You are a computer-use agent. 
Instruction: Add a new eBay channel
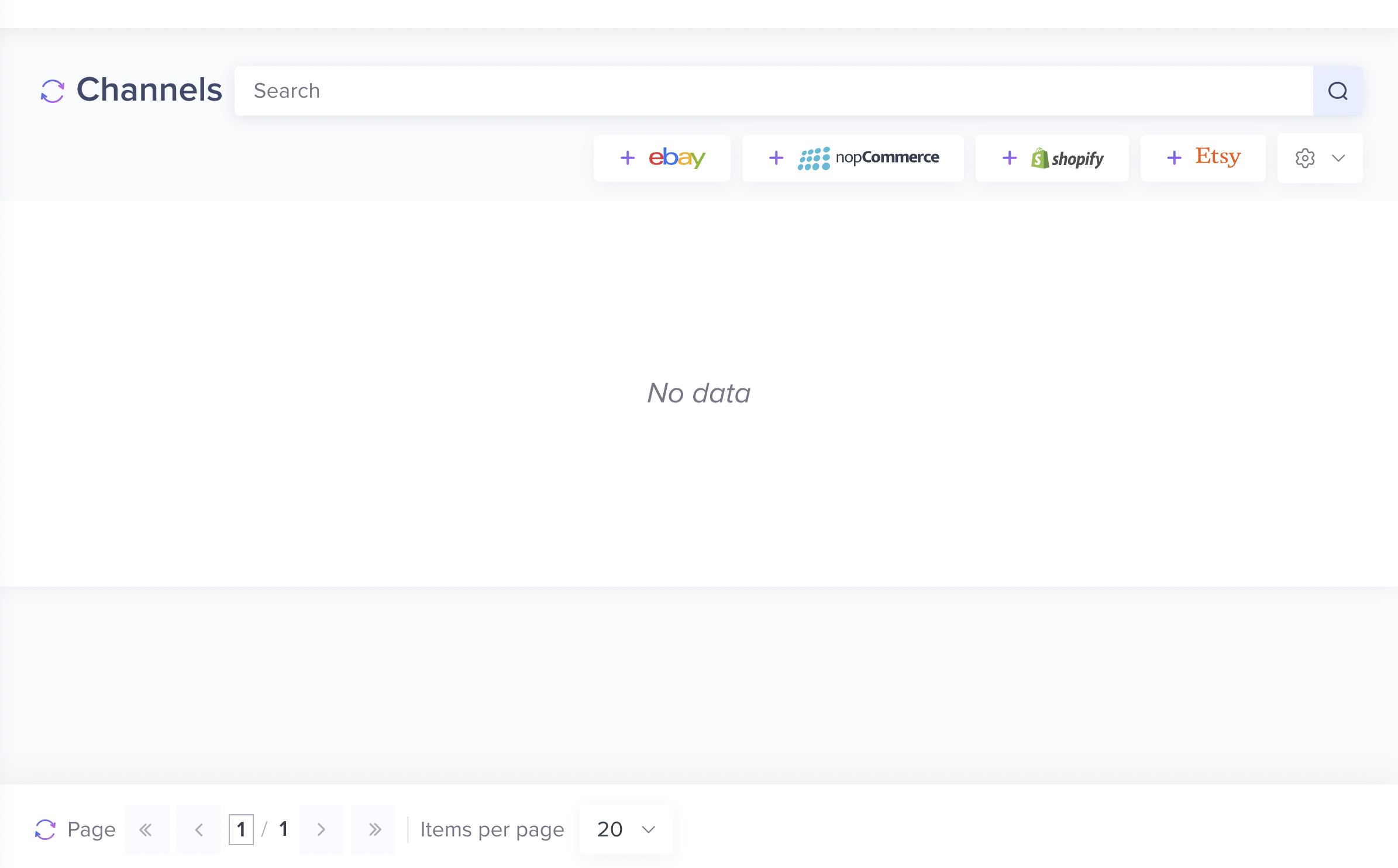[x=662, y=158]
